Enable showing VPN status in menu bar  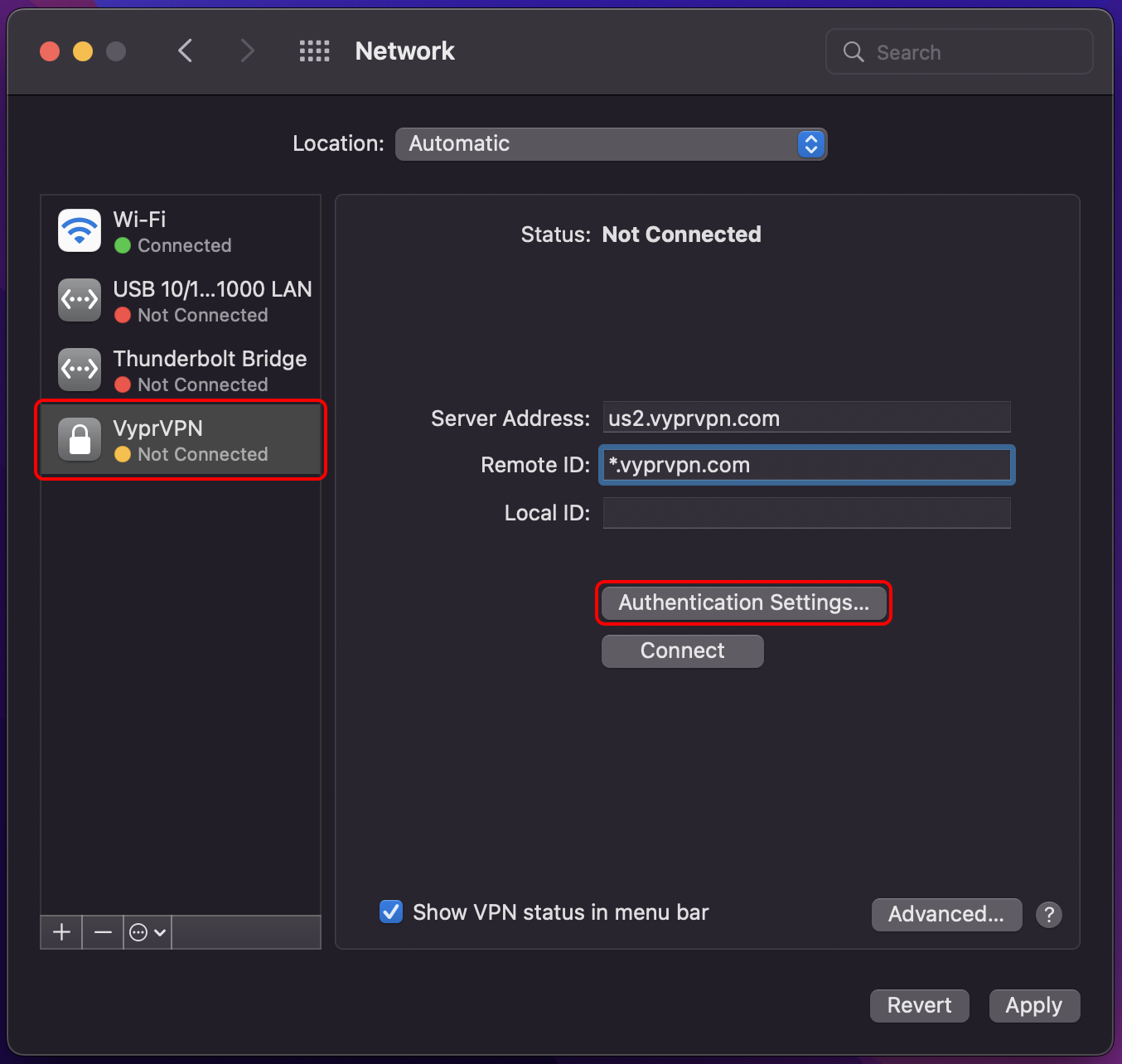(x=390, y=912)
